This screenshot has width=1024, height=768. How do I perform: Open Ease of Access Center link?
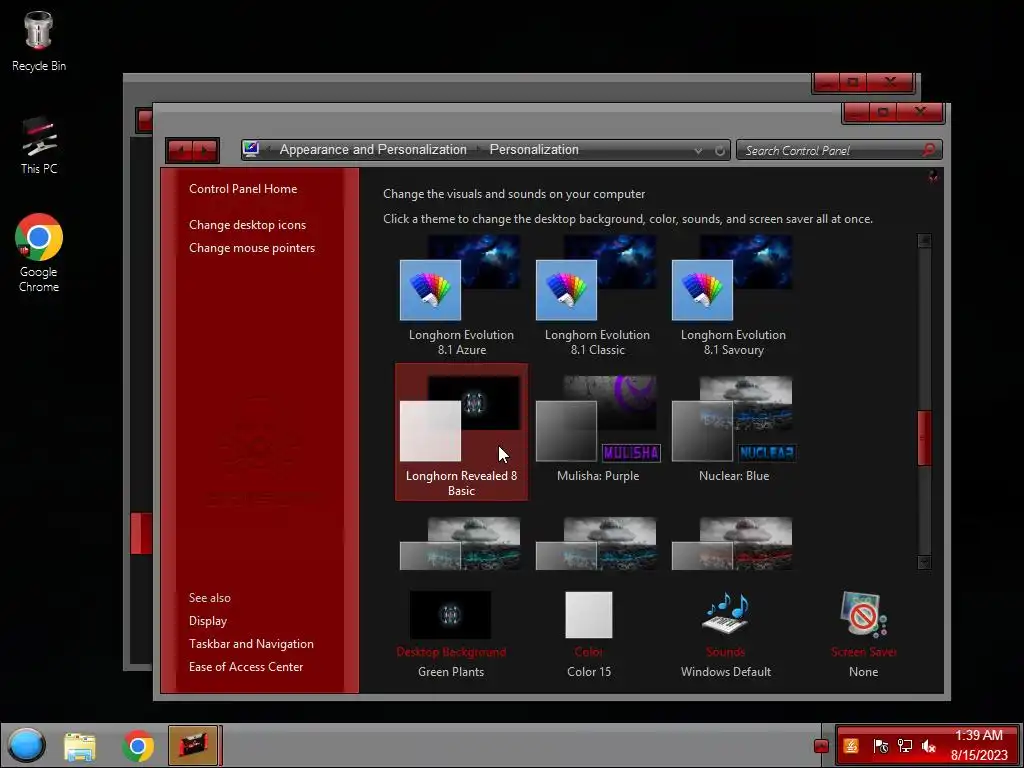pyautogui.click(x=246, y=666)
